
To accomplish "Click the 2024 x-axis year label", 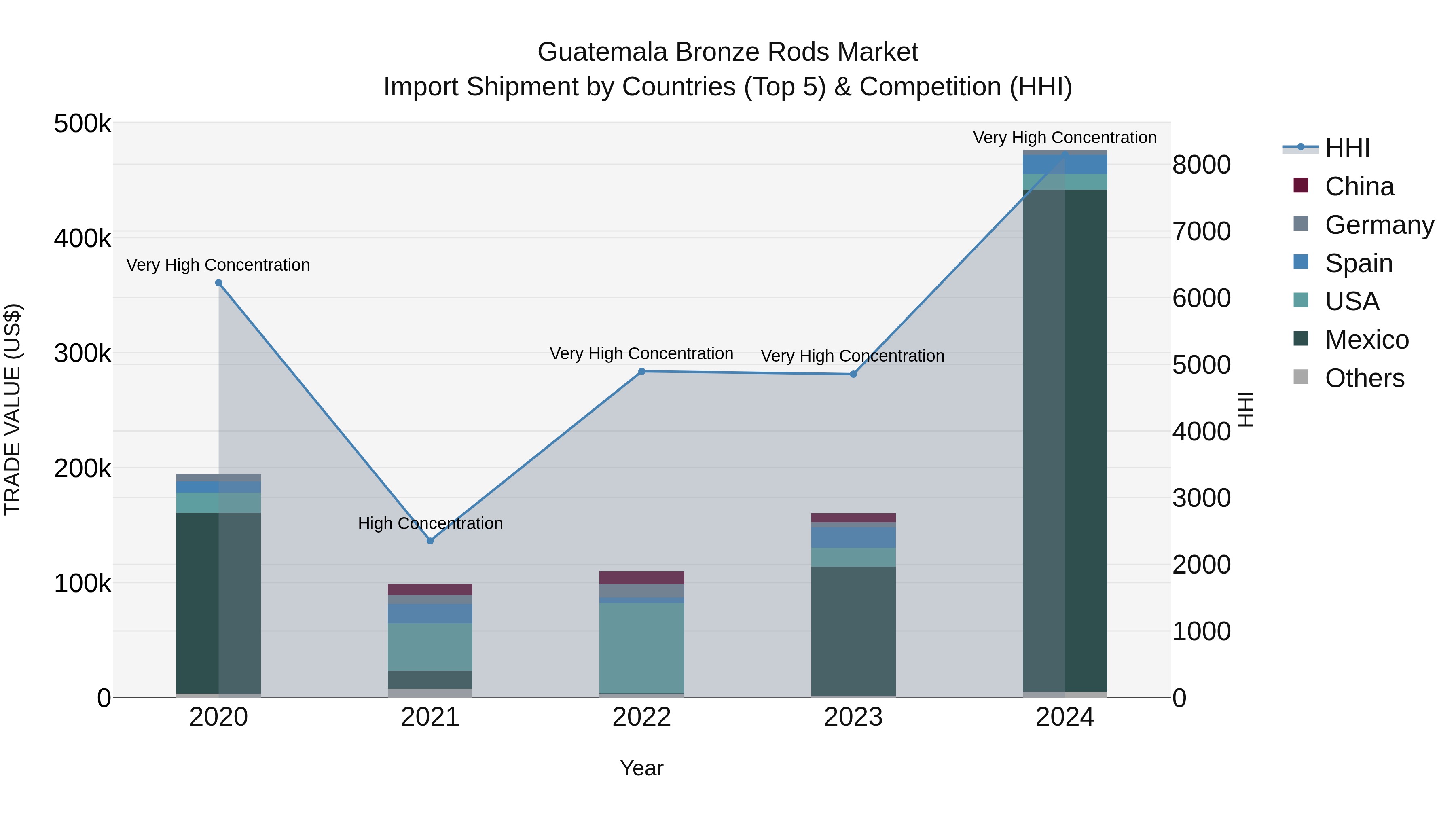I will [1065, 717].
